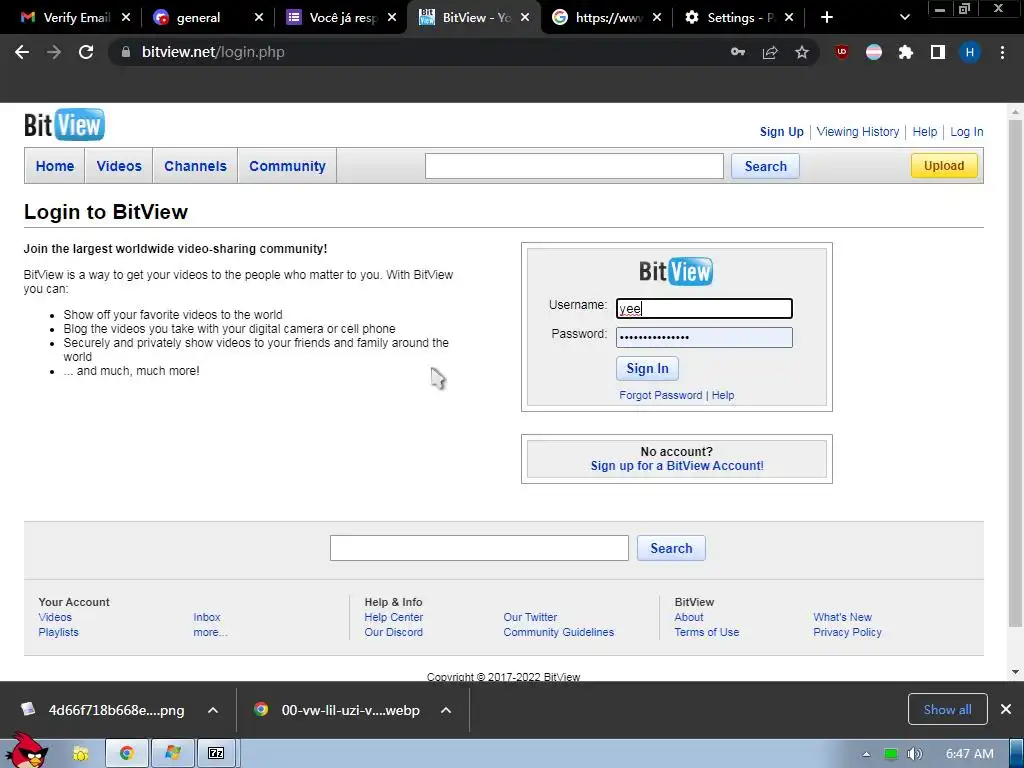Open 7-Zip from the taskbar
The width and height of the screenshot is (1024, 768).
[x=216, y=754]
